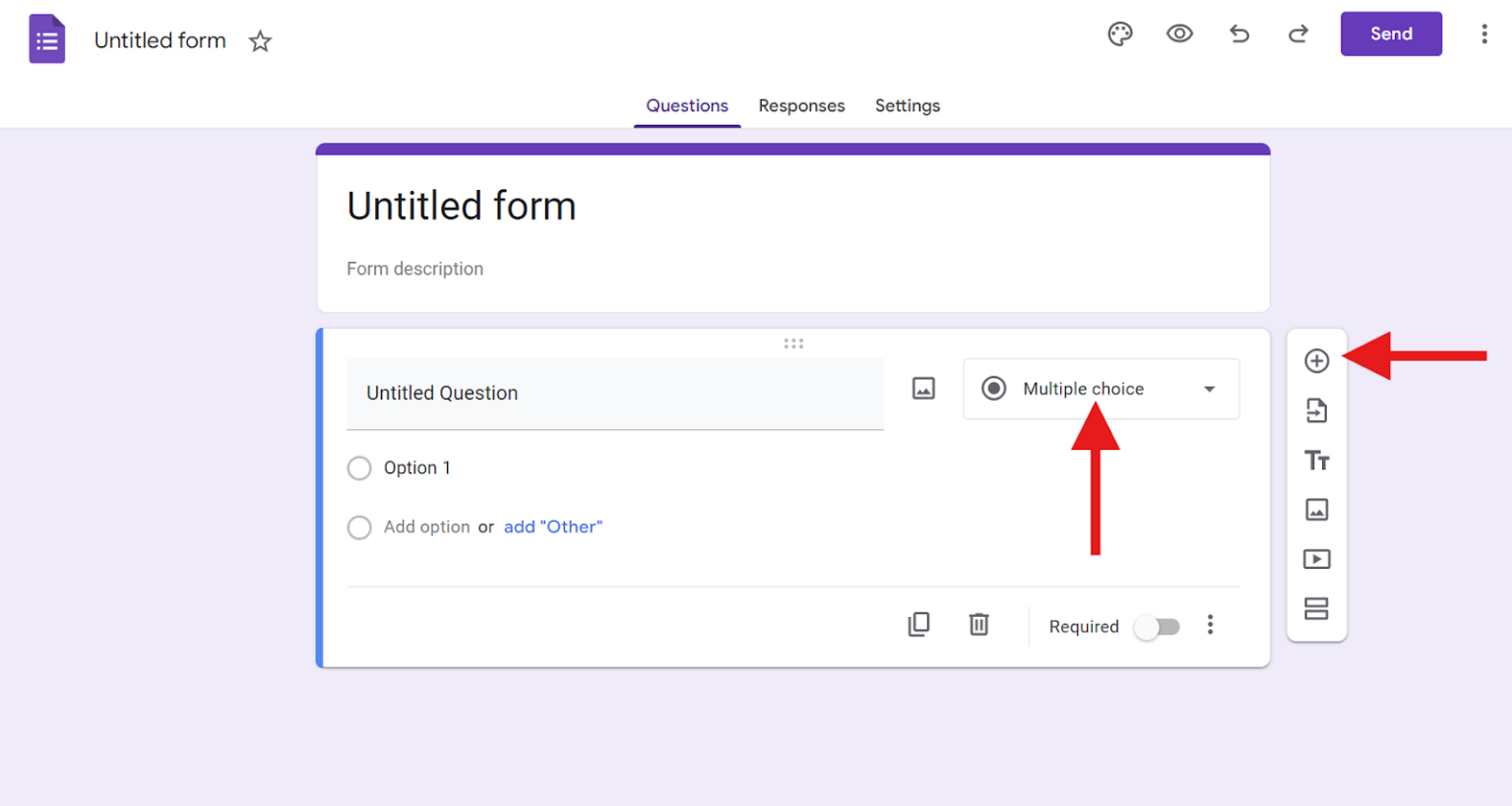Screen dimensions: 1512x806
Task: Duplicate the question using the copy icon
Action: pos(918,625)
